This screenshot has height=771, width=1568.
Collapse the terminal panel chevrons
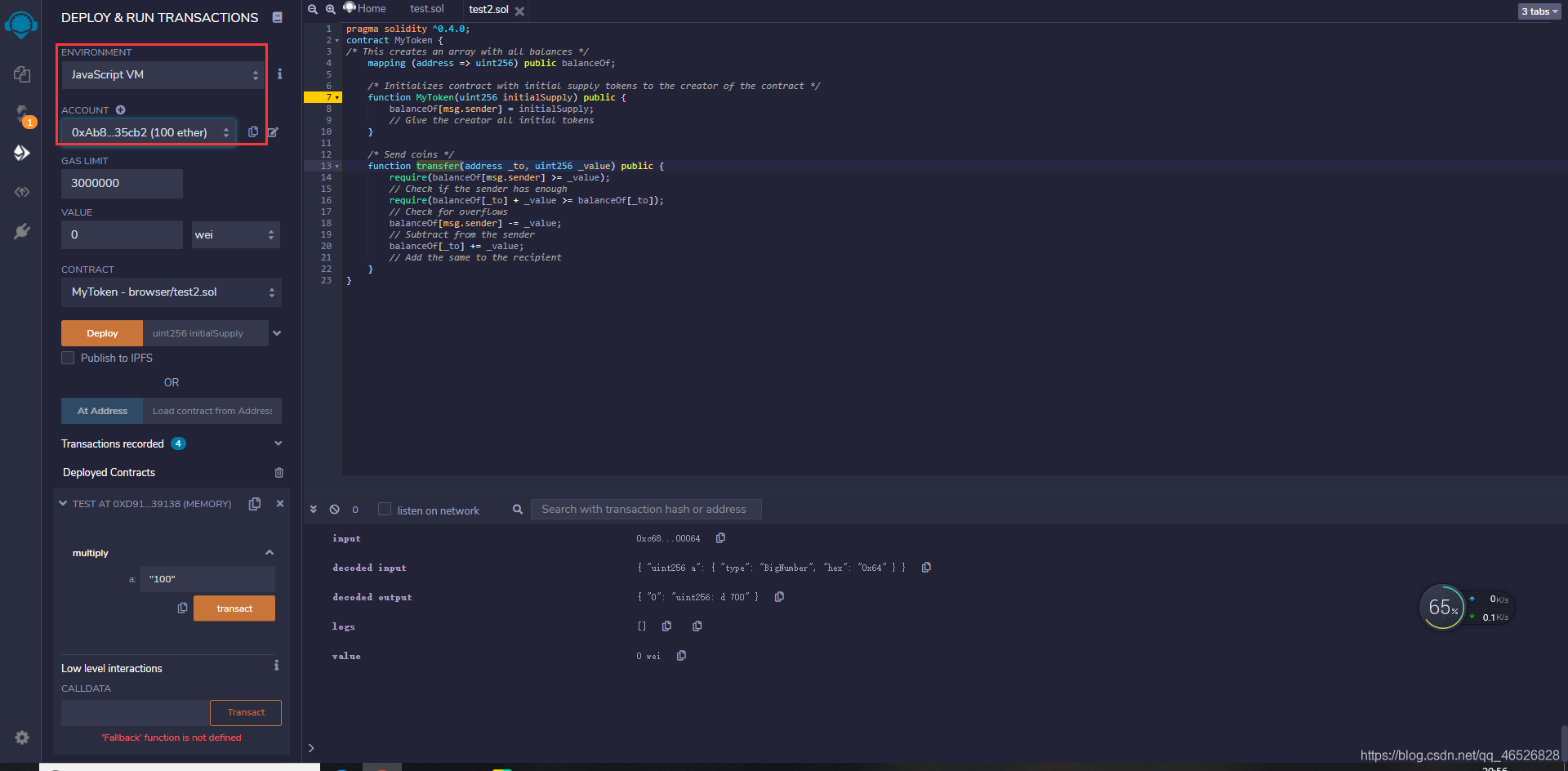313,509
